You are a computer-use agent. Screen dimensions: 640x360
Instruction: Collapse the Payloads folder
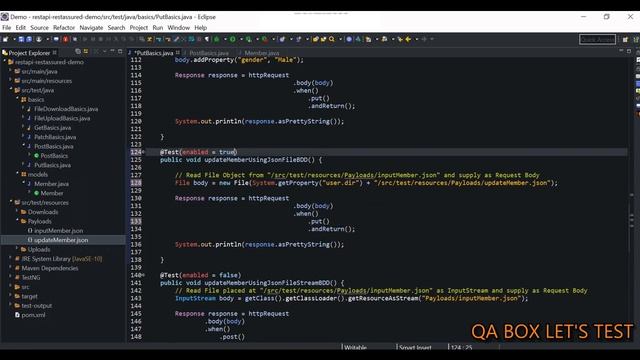(18, 220)
